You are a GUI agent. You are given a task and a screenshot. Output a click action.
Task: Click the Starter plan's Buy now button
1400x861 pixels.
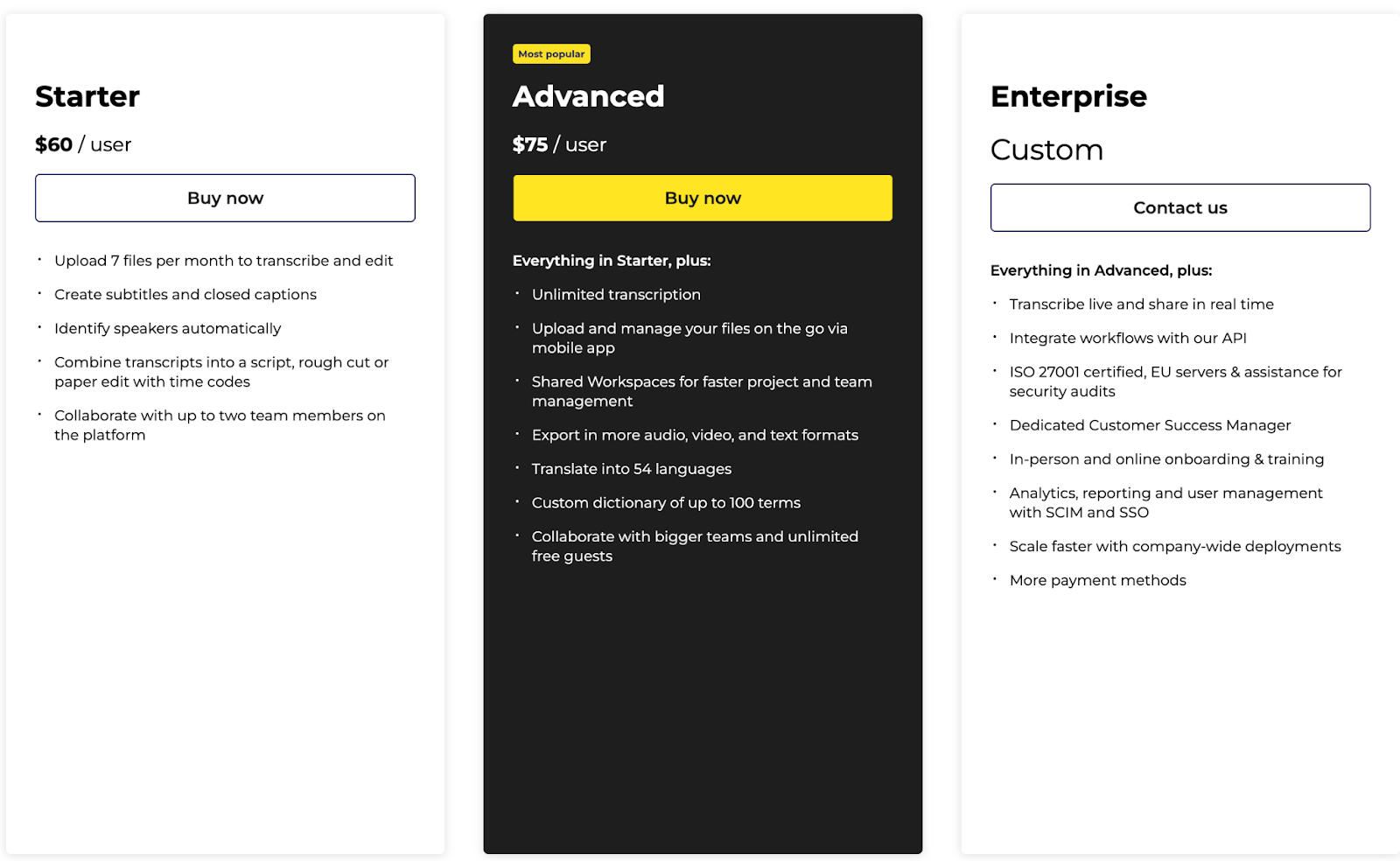(x=225, y=198)
